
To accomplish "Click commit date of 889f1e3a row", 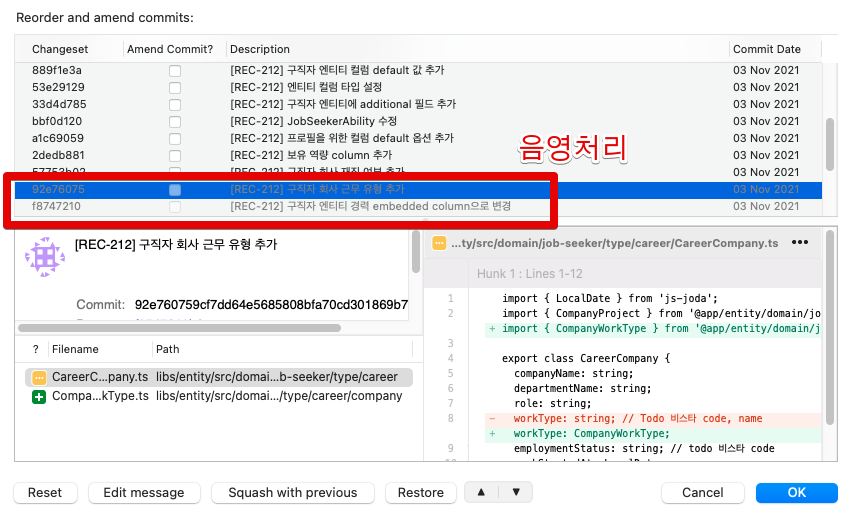I will click(x=766, y=71).
